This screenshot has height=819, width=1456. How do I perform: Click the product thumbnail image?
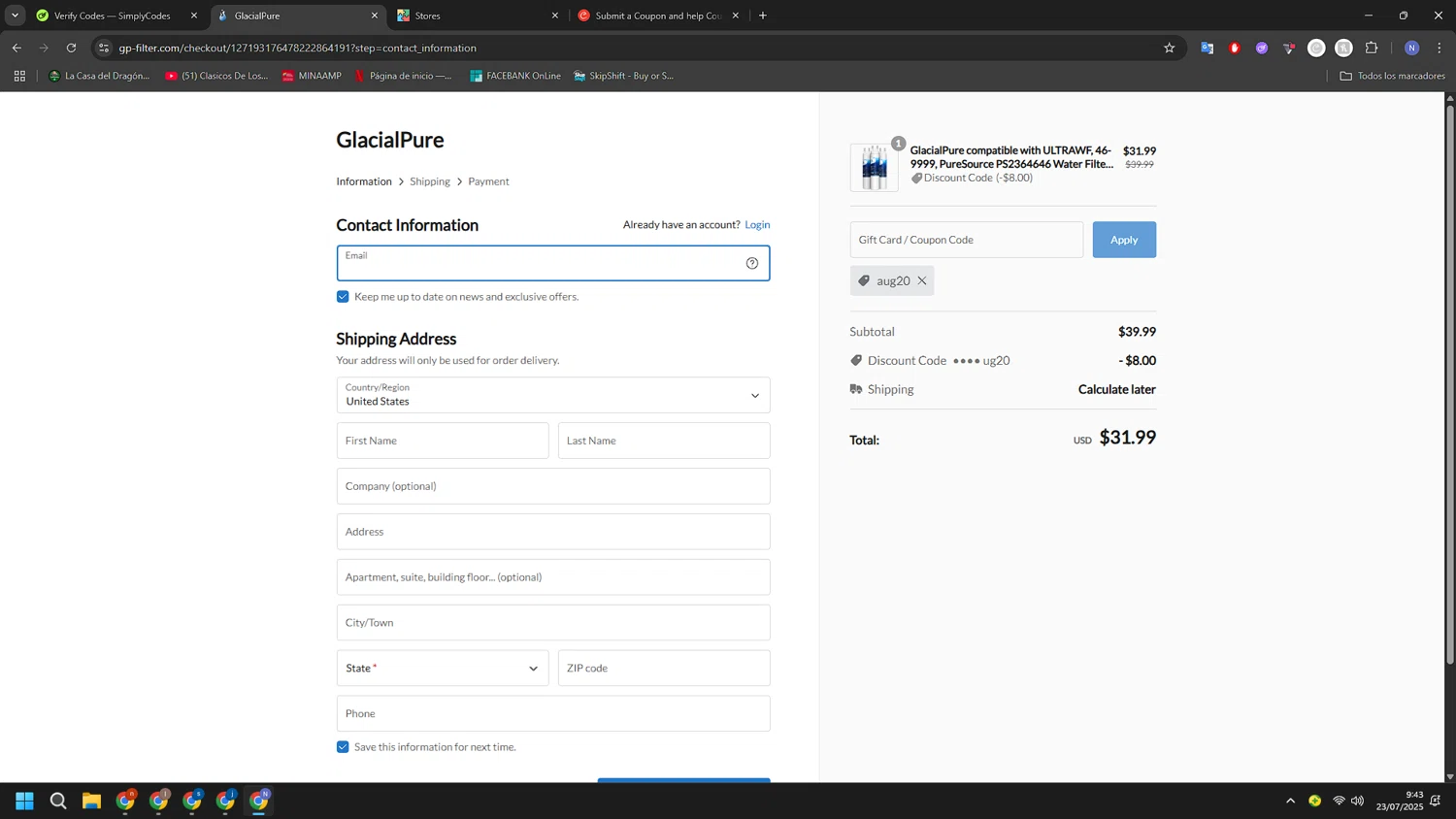point(874,167)
